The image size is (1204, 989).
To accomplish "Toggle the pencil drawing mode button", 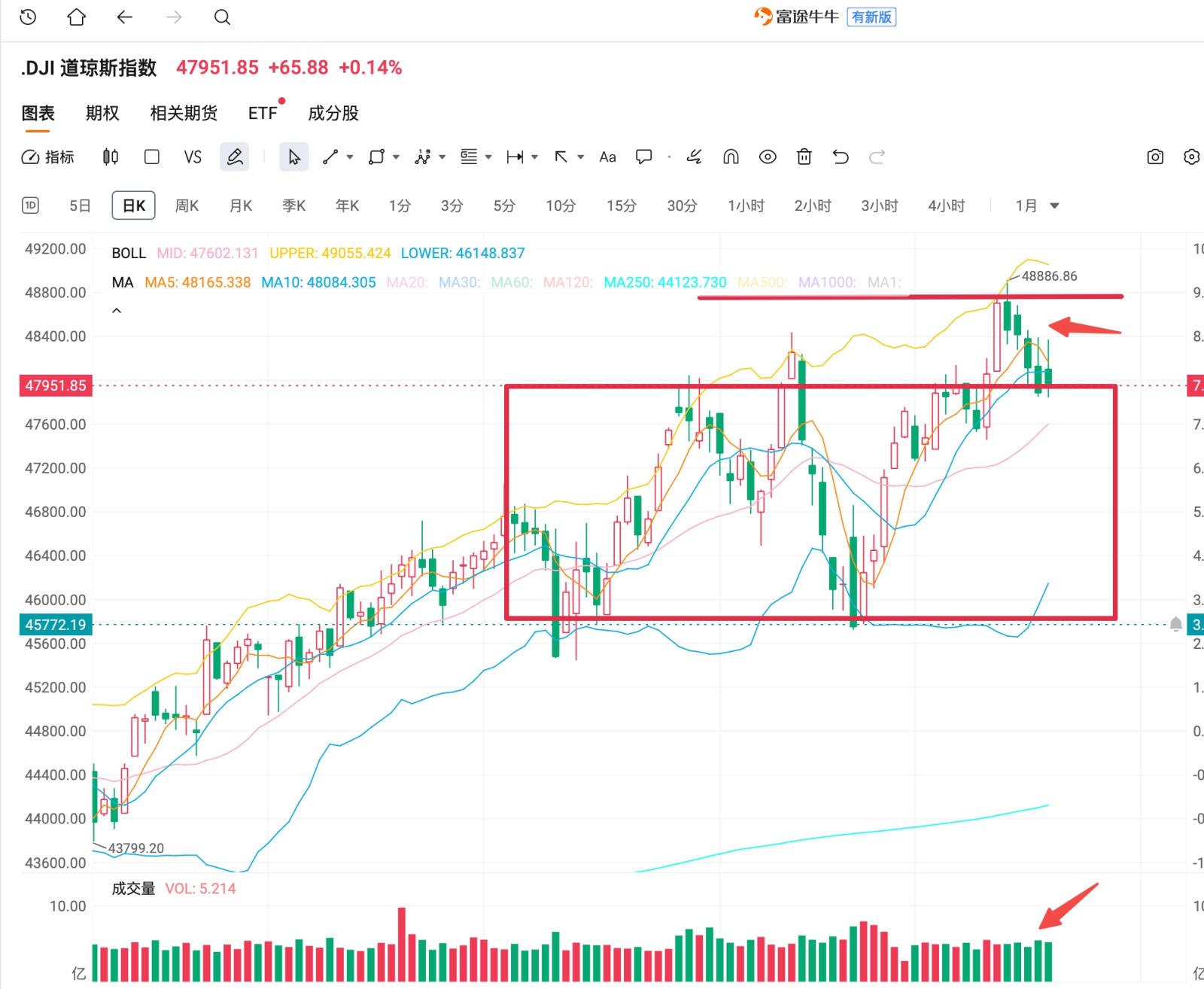I will click(235, 157).
